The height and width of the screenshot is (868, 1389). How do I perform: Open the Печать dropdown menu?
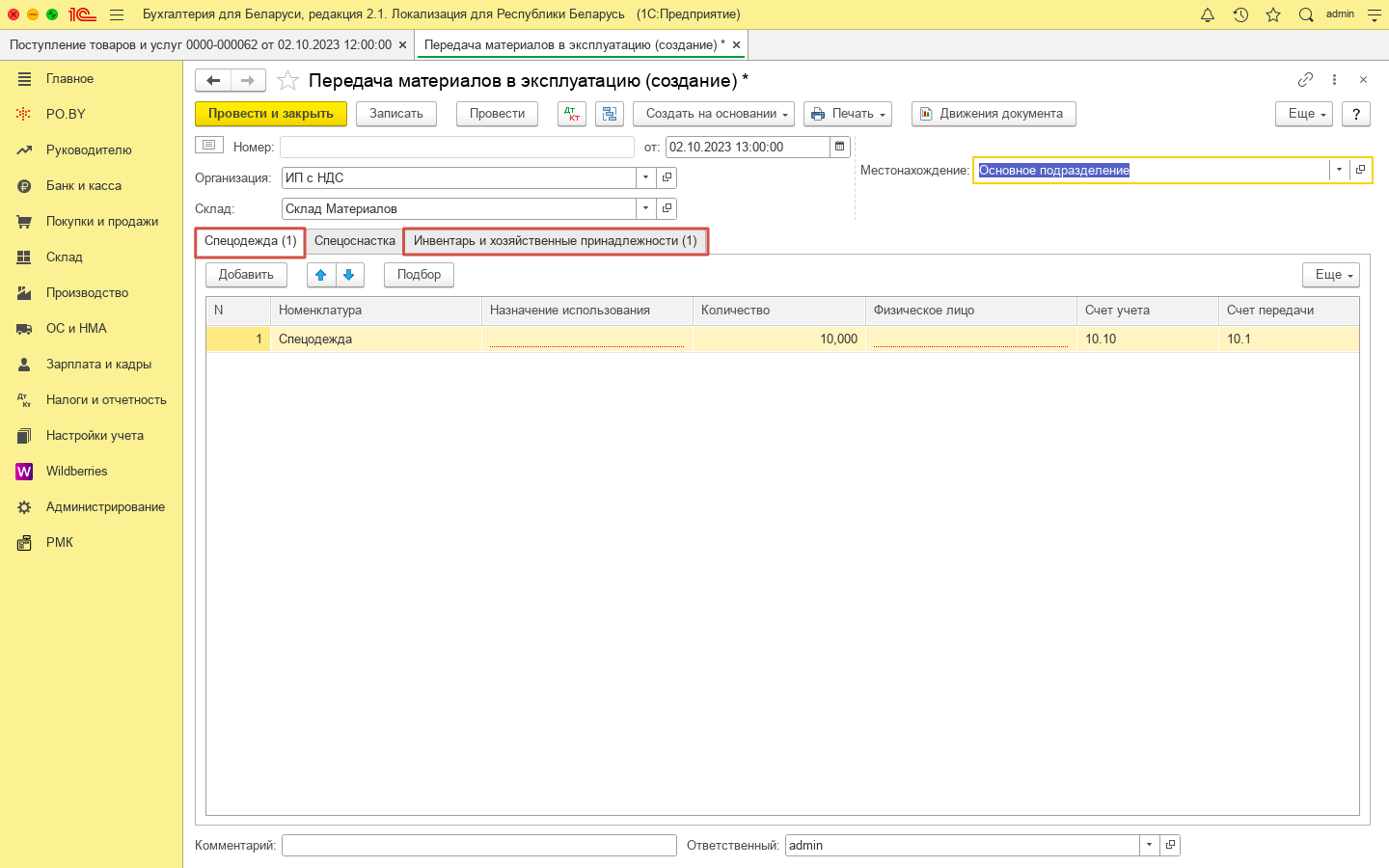pos(847,114)
